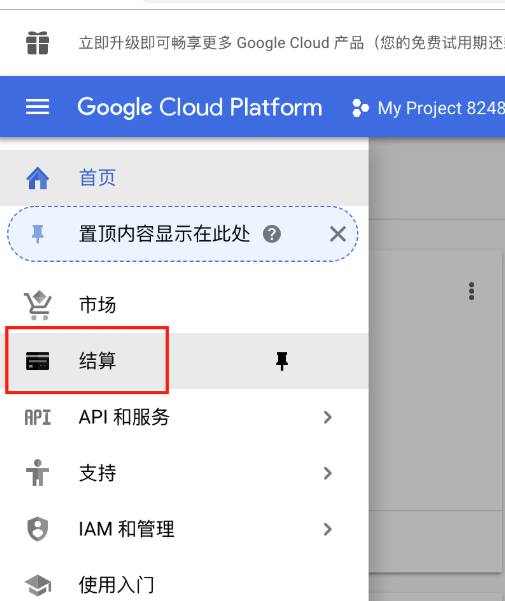This screenshot has height=601, width=505.
Task: Click the blue pin icon in hint box
Action: pos(38,234)
